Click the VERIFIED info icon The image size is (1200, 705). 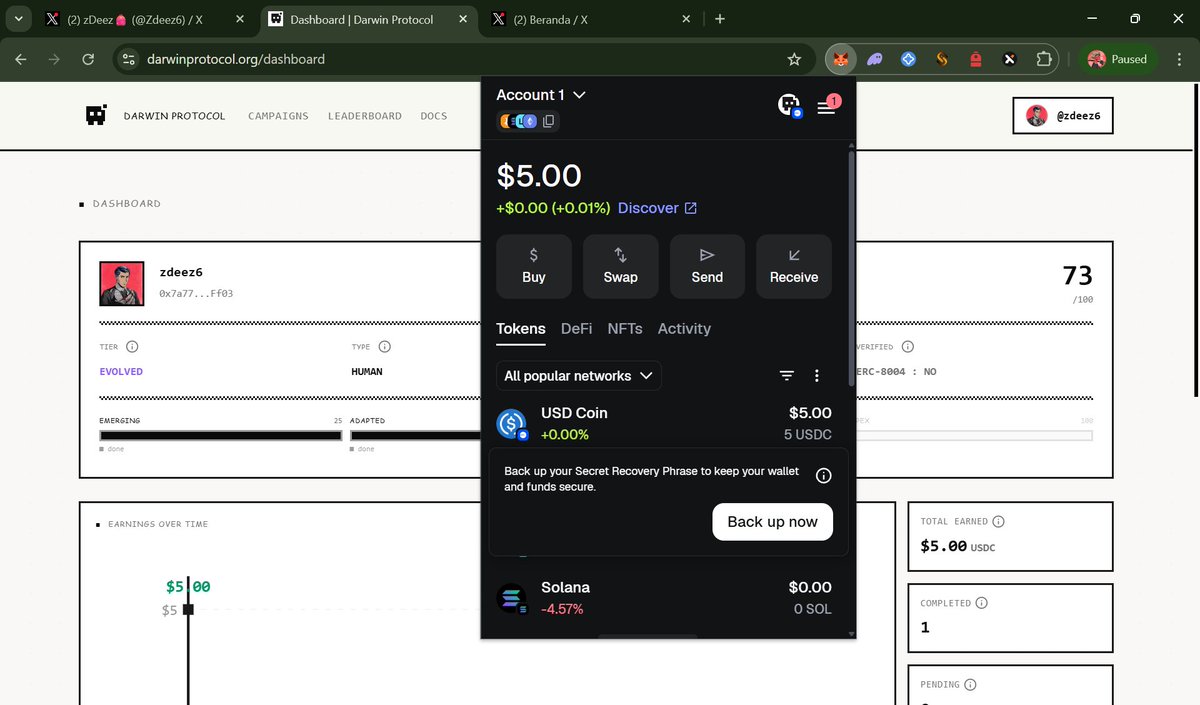point(907,347)
